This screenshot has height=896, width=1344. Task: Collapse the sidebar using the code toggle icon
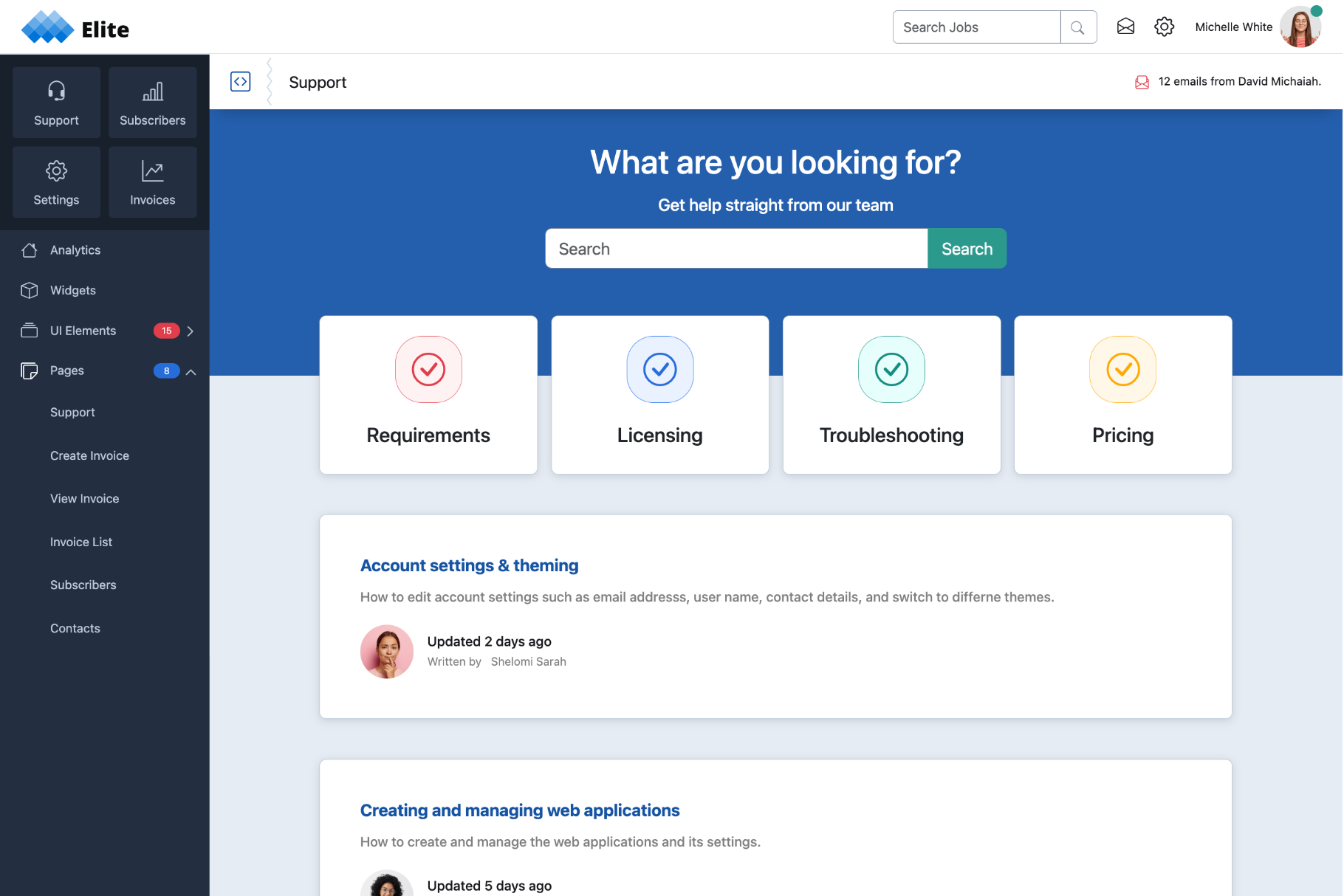[240, 81]
